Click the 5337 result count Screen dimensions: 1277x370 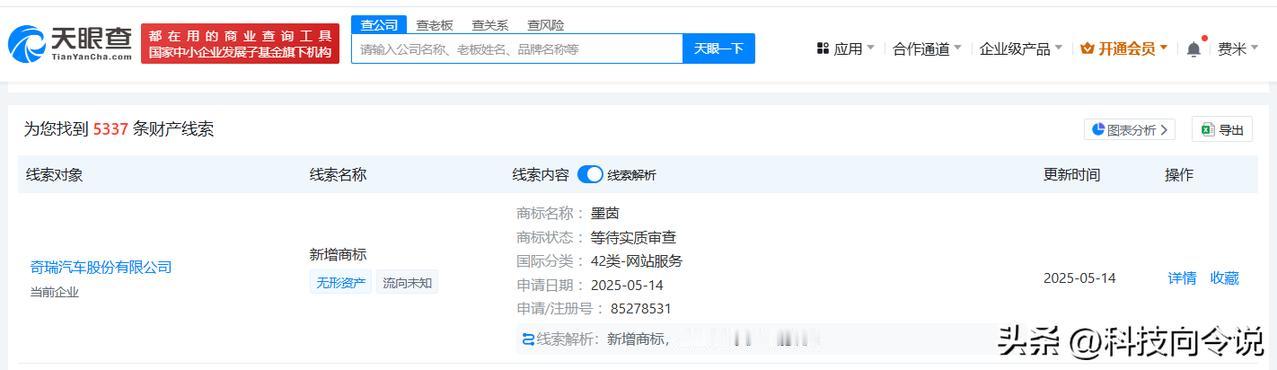(110, 129)
